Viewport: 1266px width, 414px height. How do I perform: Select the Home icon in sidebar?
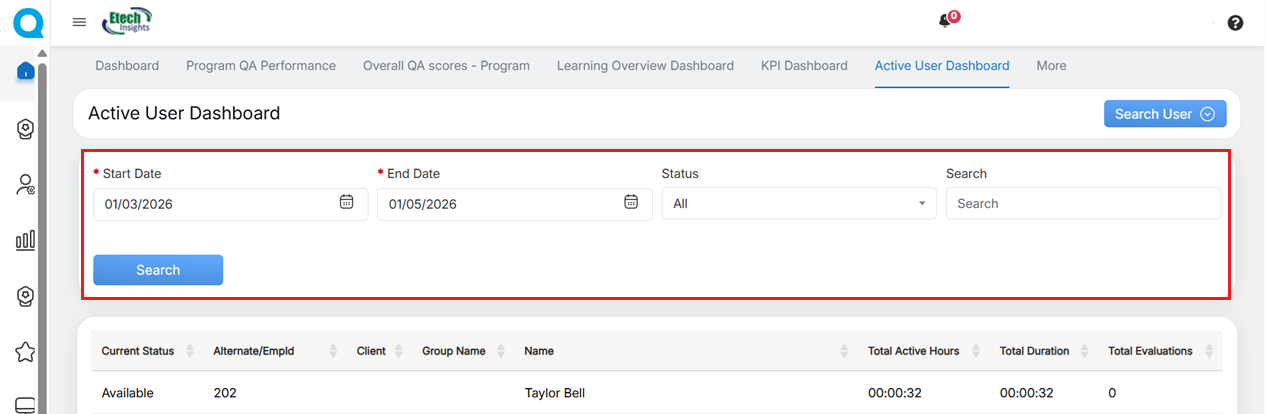pos(26,71)
